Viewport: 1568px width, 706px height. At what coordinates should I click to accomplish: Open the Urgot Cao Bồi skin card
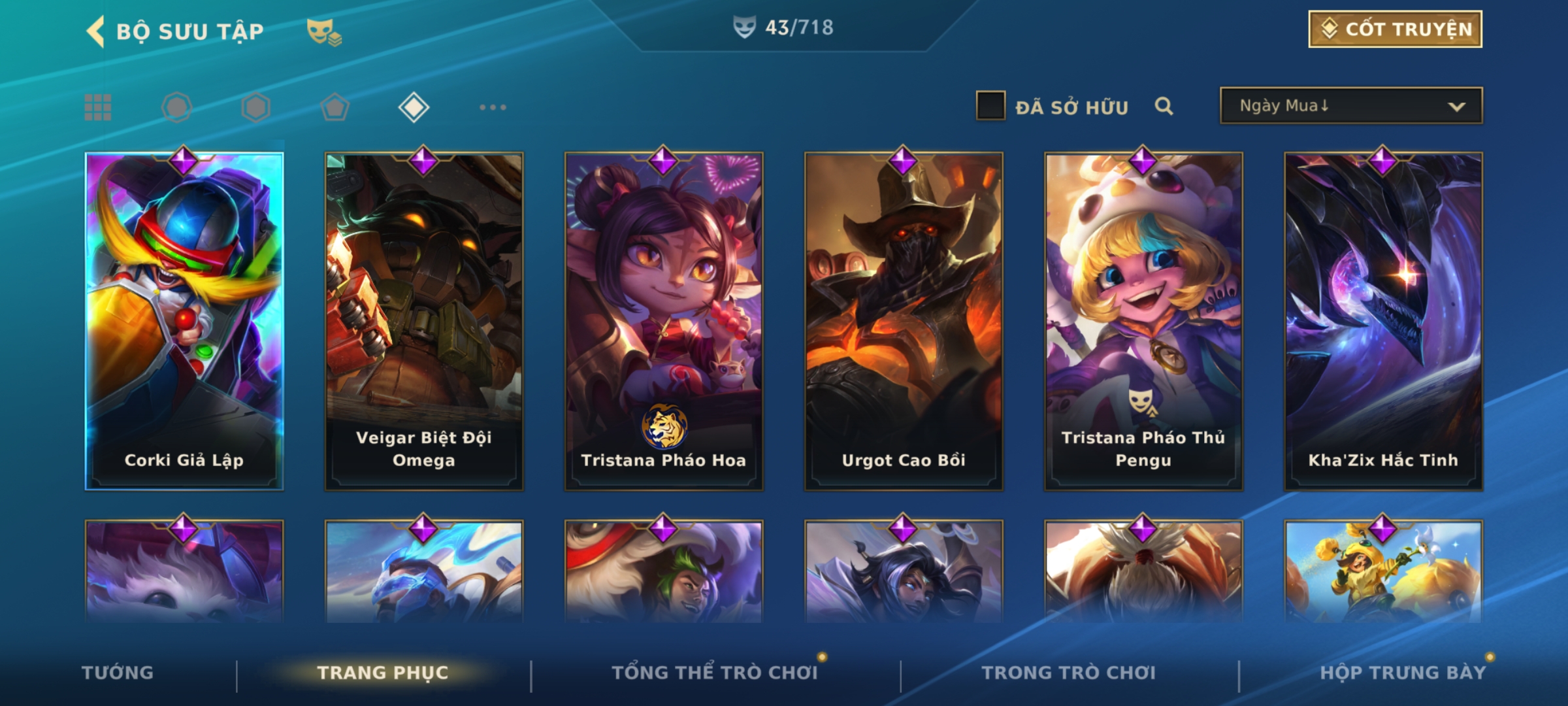click(x=904, y=321)
